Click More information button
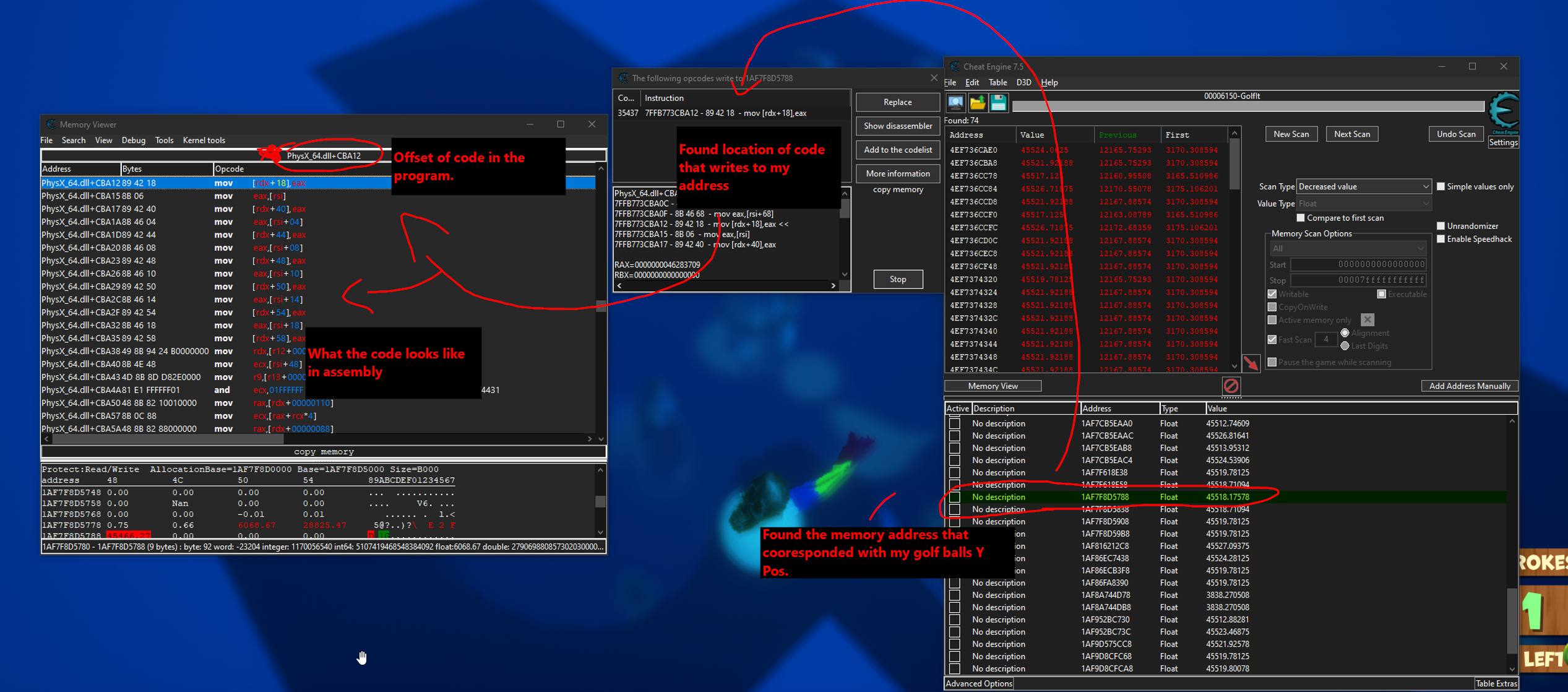1568x692 pixels. (x=897, y=173)
